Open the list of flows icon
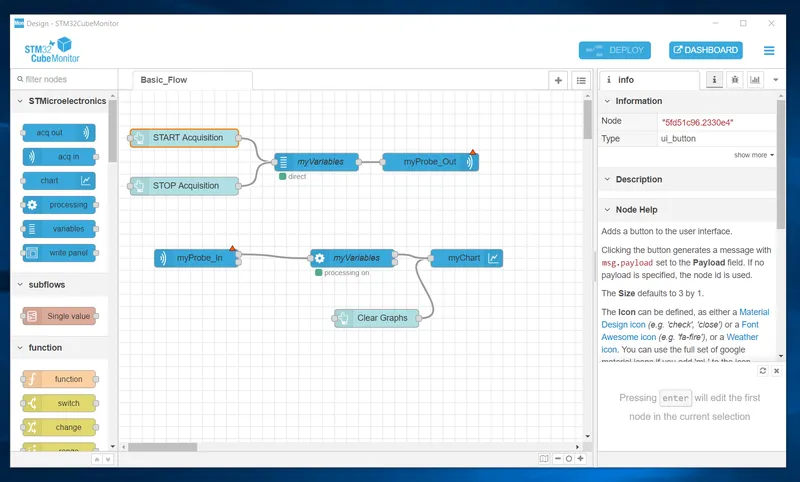Image resolution: width=800 pixels, height=482 pixels. [x=580, y=80]
